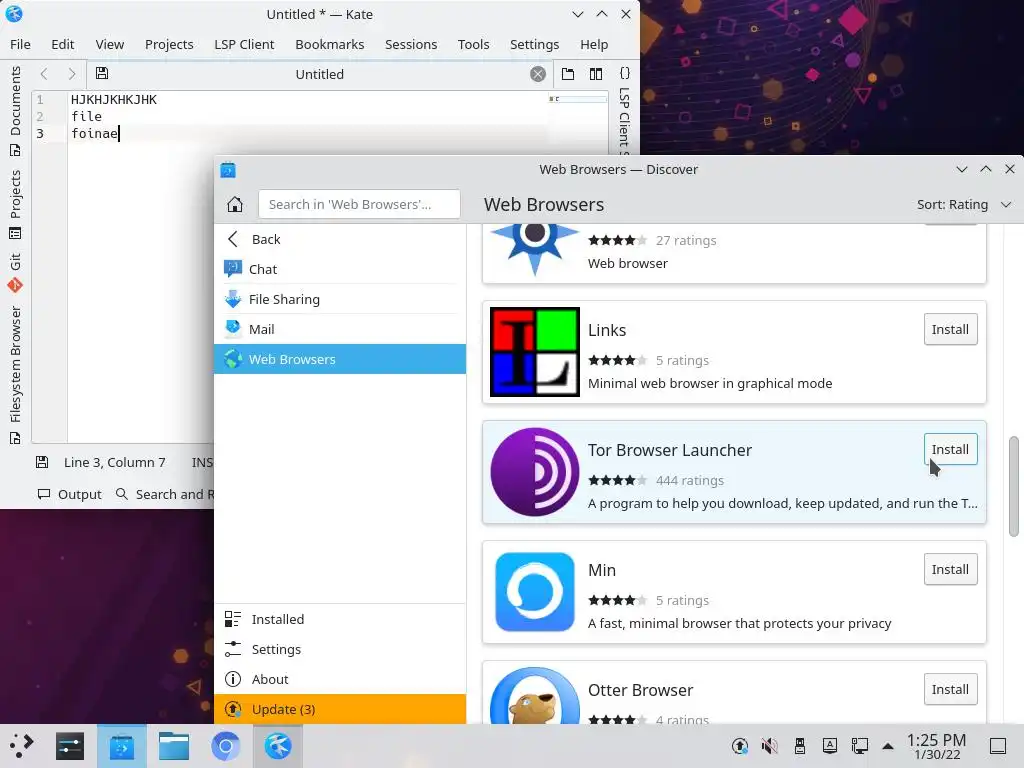Open Kate's File menu

20,44
